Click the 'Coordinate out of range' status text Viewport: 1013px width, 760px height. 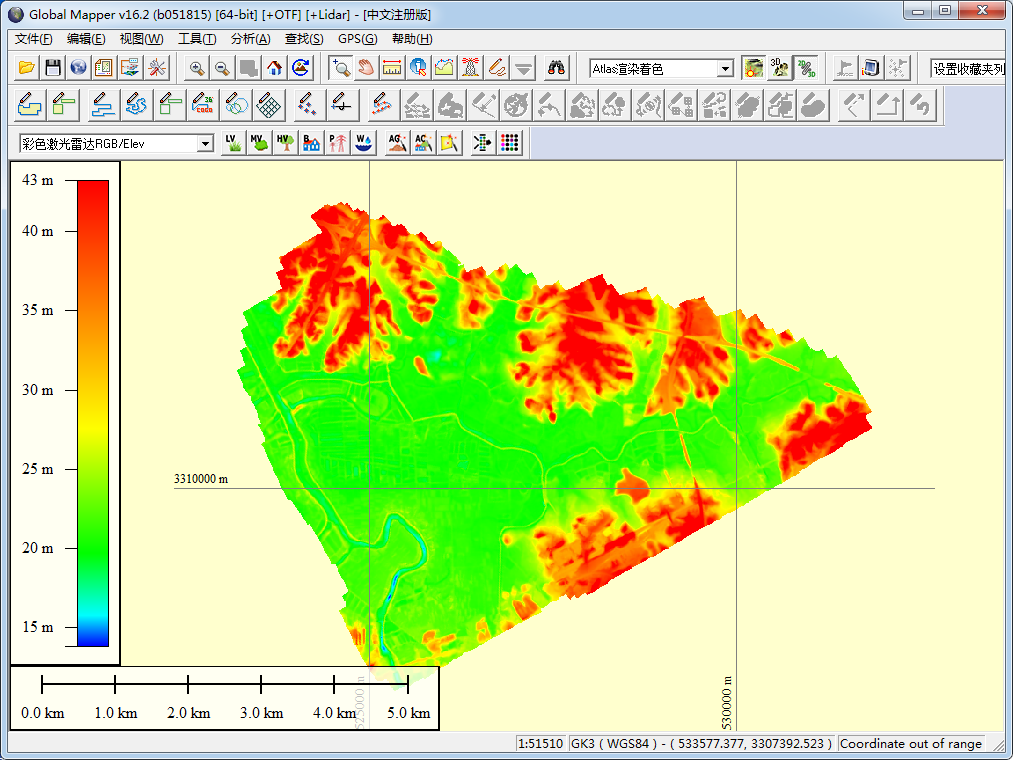pyautogui.click(x=910, y=743)
